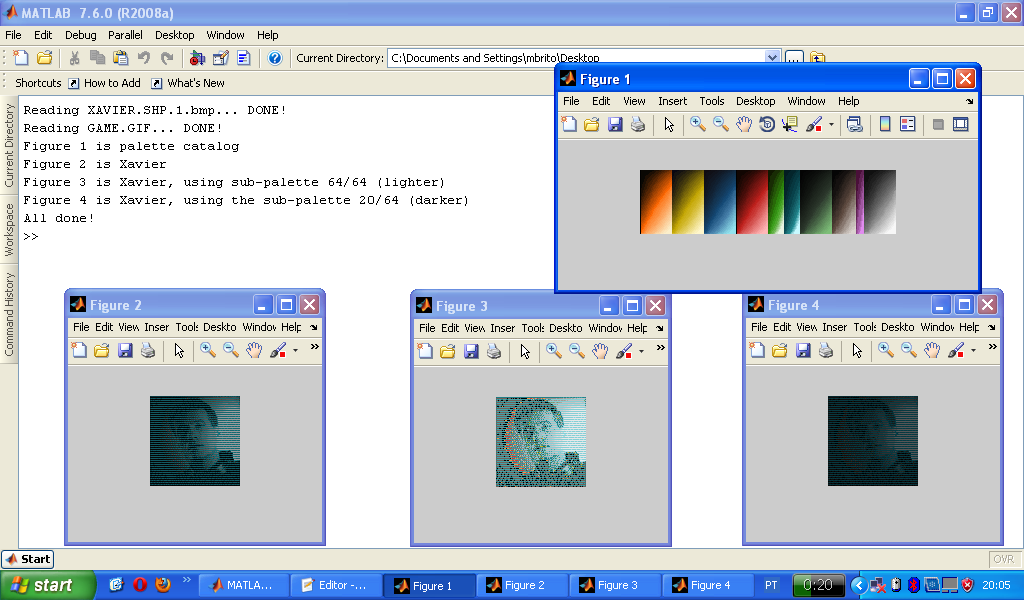
Task: Click Rotate 3D tool in Figure 1
Action: tap(767, 124)
